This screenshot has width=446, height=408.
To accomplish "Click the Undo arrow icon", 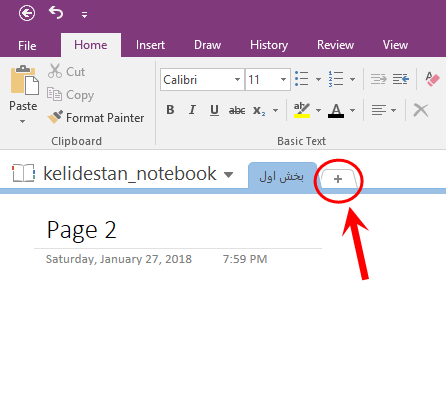I will [56, 13].
